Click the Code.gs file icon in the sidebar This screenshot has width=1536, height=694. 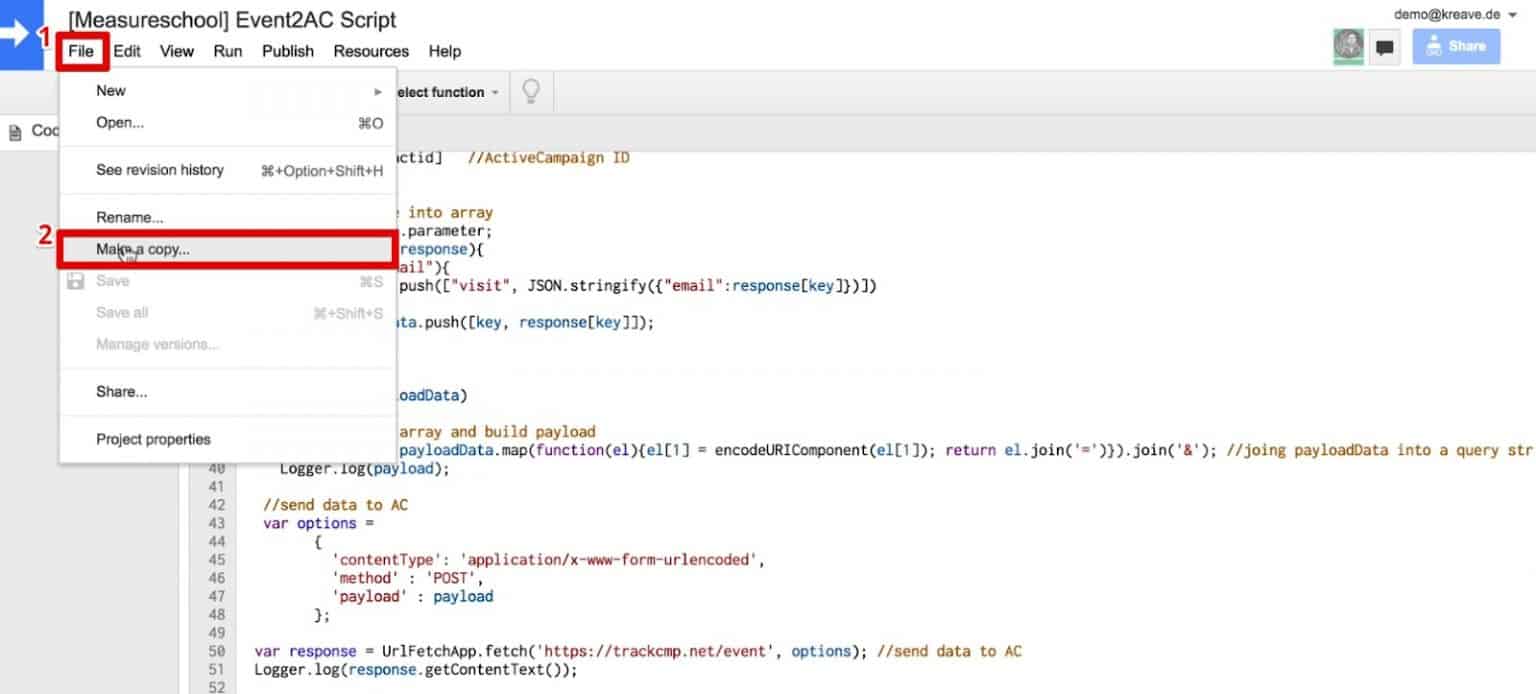[x=14, y=130]
